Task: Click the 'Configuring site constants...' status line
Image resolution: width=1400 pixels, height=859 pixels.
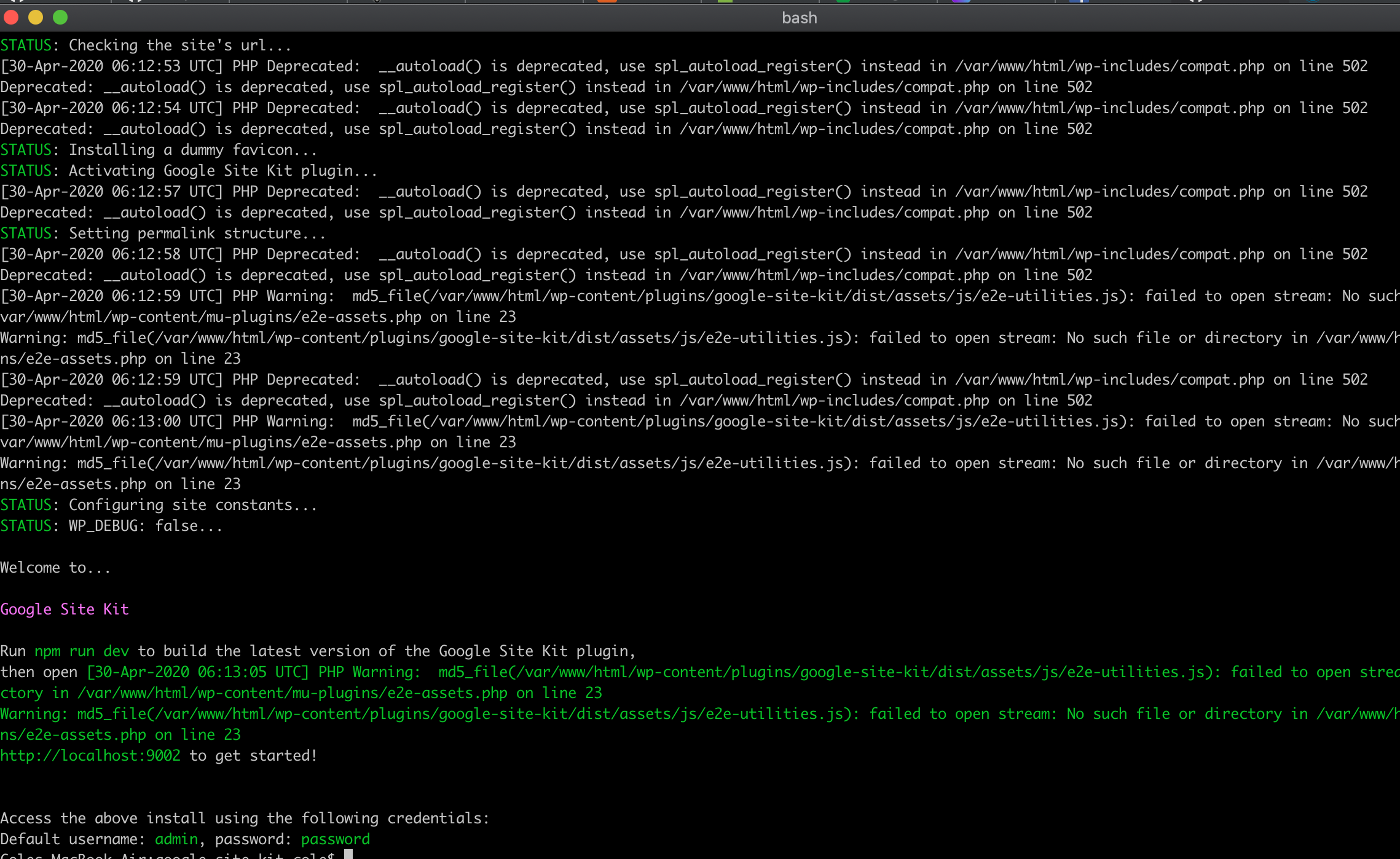Action: (x=159, y=505)
